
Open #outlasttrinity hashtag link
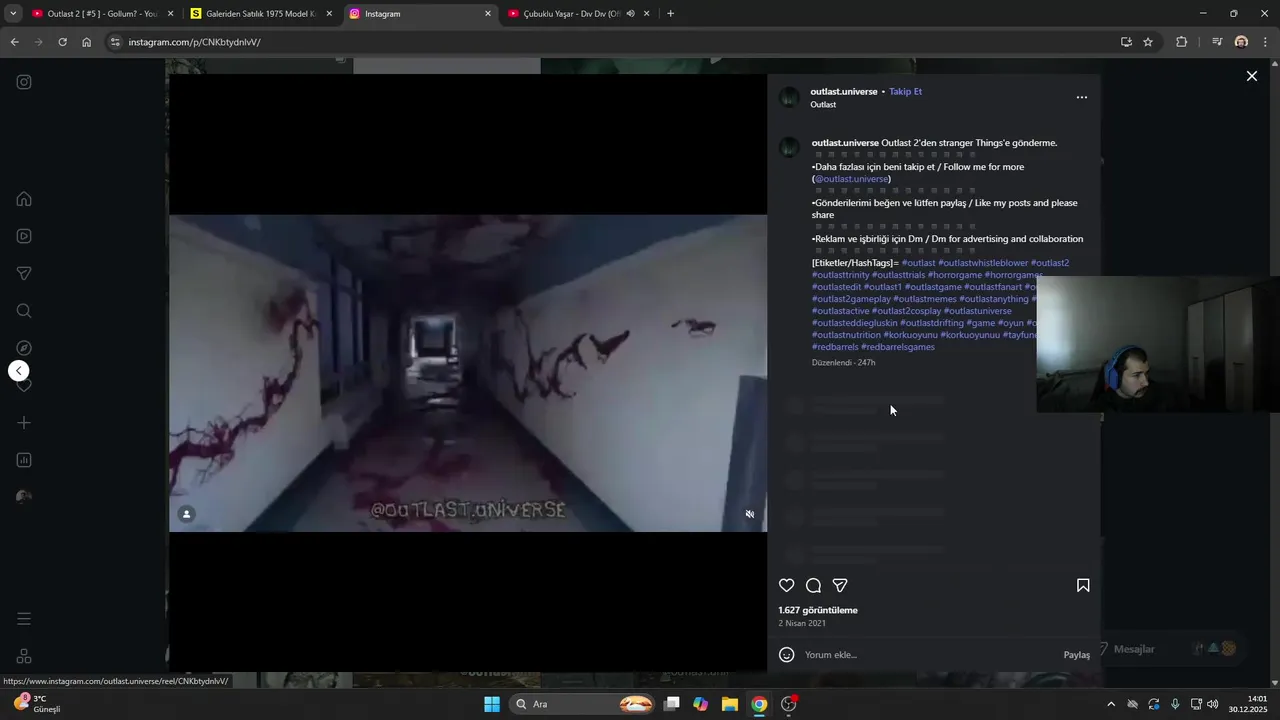click(x=841, y=275)
